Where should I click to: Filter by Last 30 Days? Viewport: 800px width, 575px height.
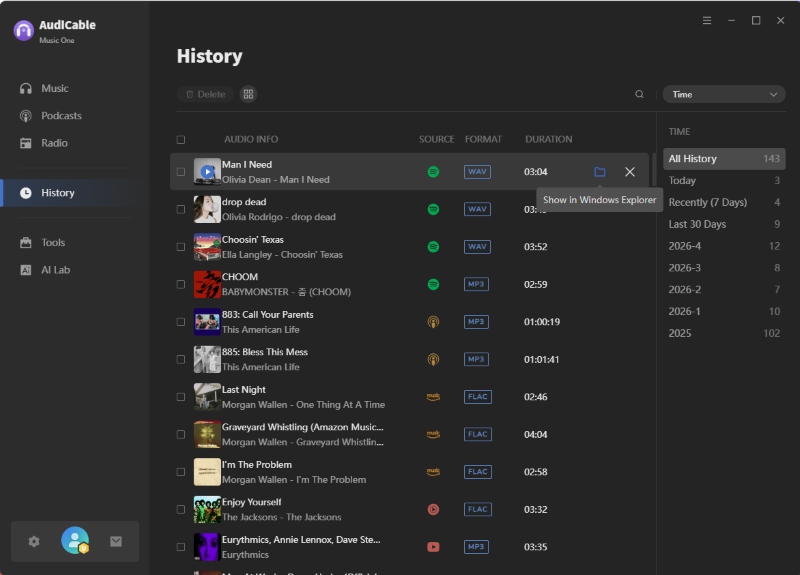point(724,224)
